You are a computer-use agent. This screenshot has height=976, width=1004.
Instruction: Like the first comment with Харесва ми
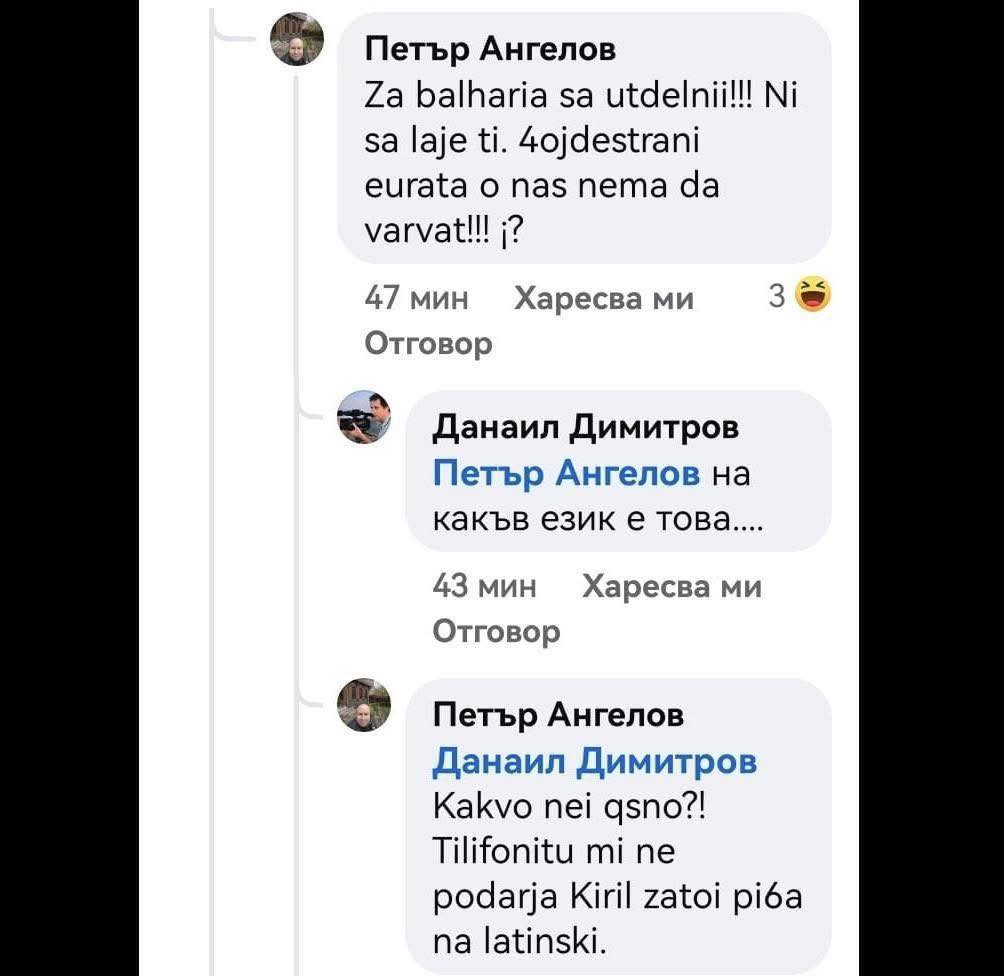(x=603, y=298)
